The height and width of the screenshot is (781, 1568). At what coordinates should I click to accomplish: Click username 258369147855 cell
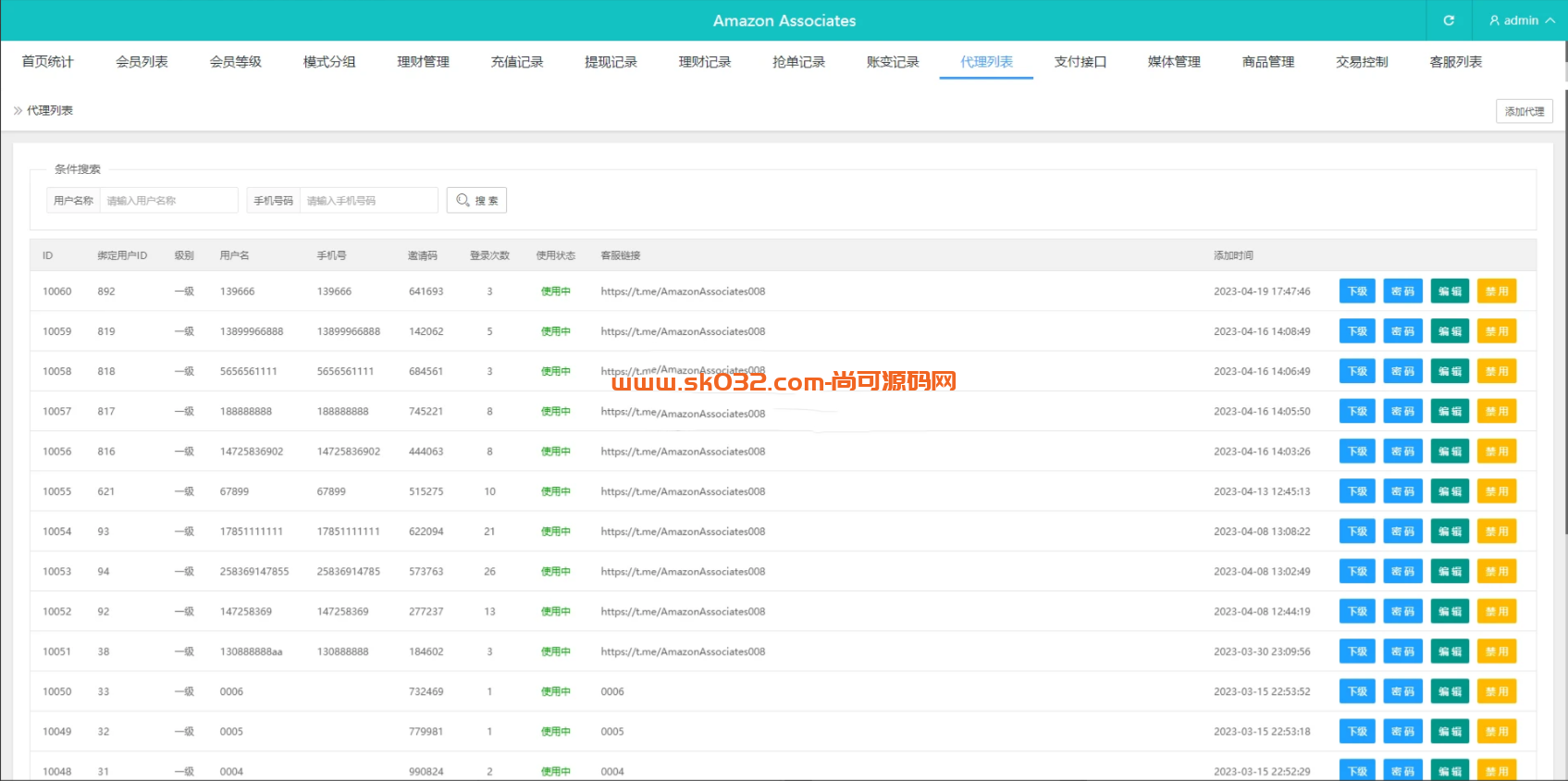pos(254,572)
